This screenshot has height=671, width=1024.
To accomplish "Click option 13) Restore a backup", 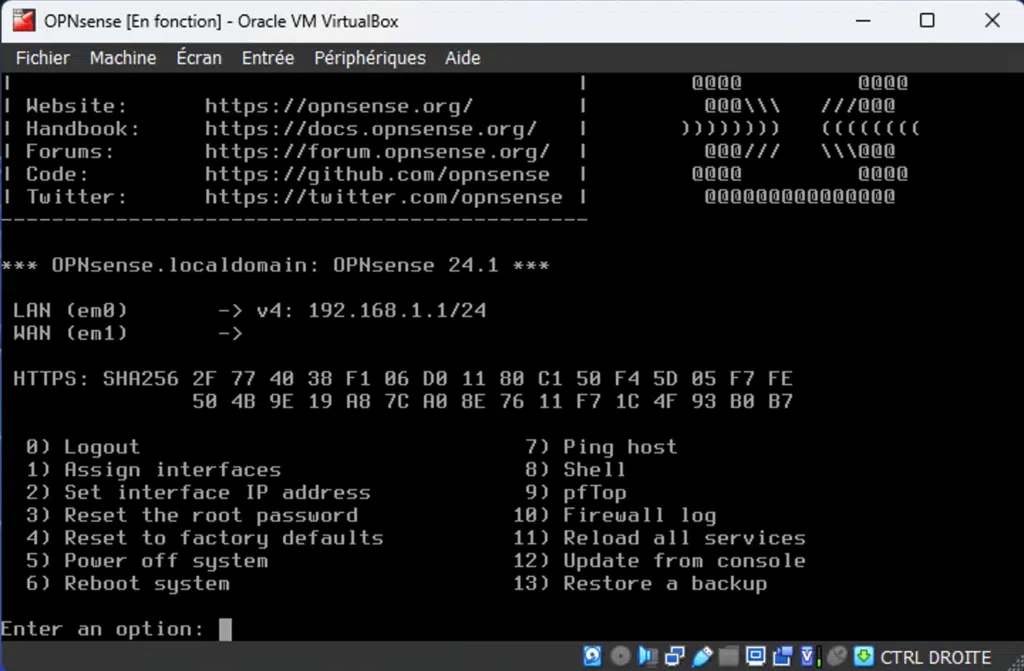I will 640,584.
